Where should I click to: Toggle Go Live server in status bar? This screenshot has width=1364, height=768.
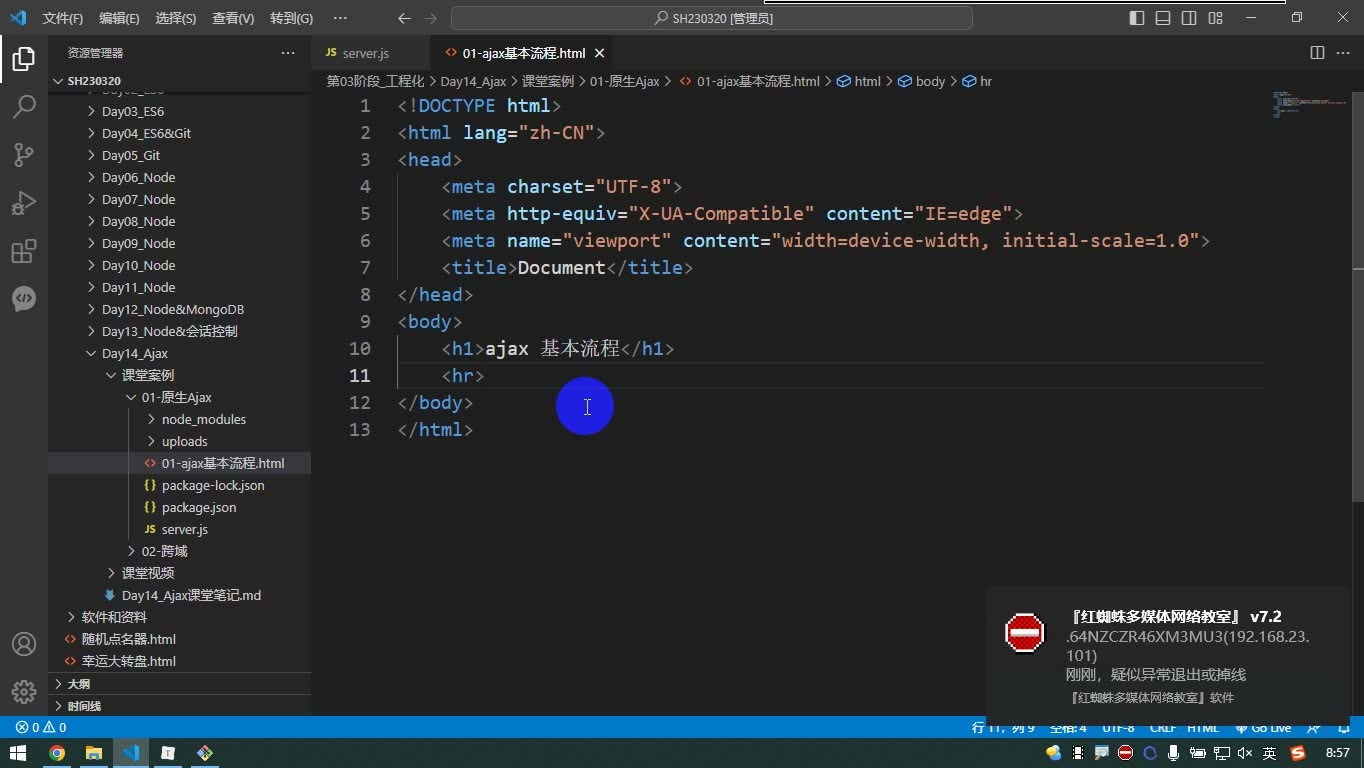[x=1264, y=728]
